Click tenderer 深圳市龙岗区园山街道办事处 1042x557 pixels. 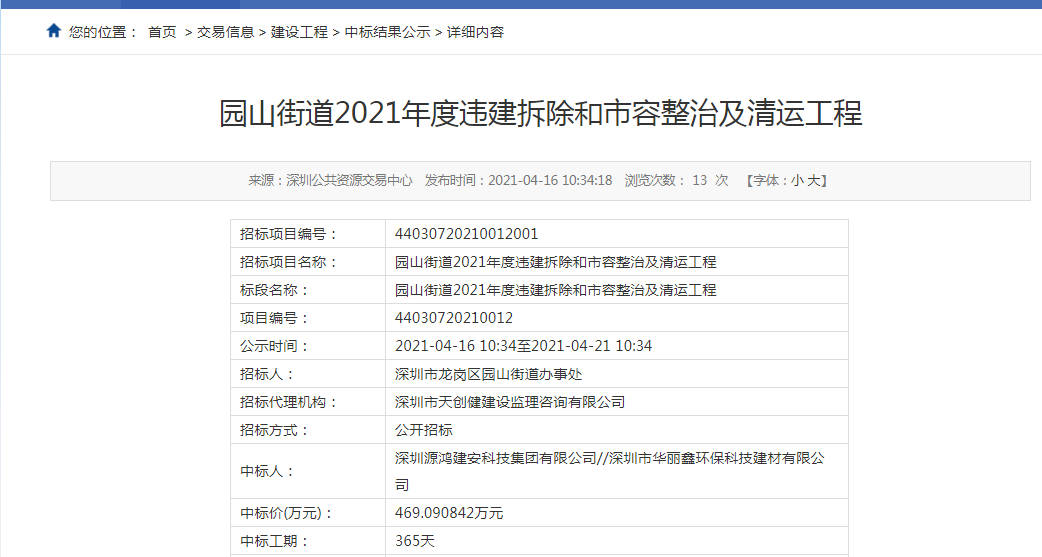(x=488, y=374)
